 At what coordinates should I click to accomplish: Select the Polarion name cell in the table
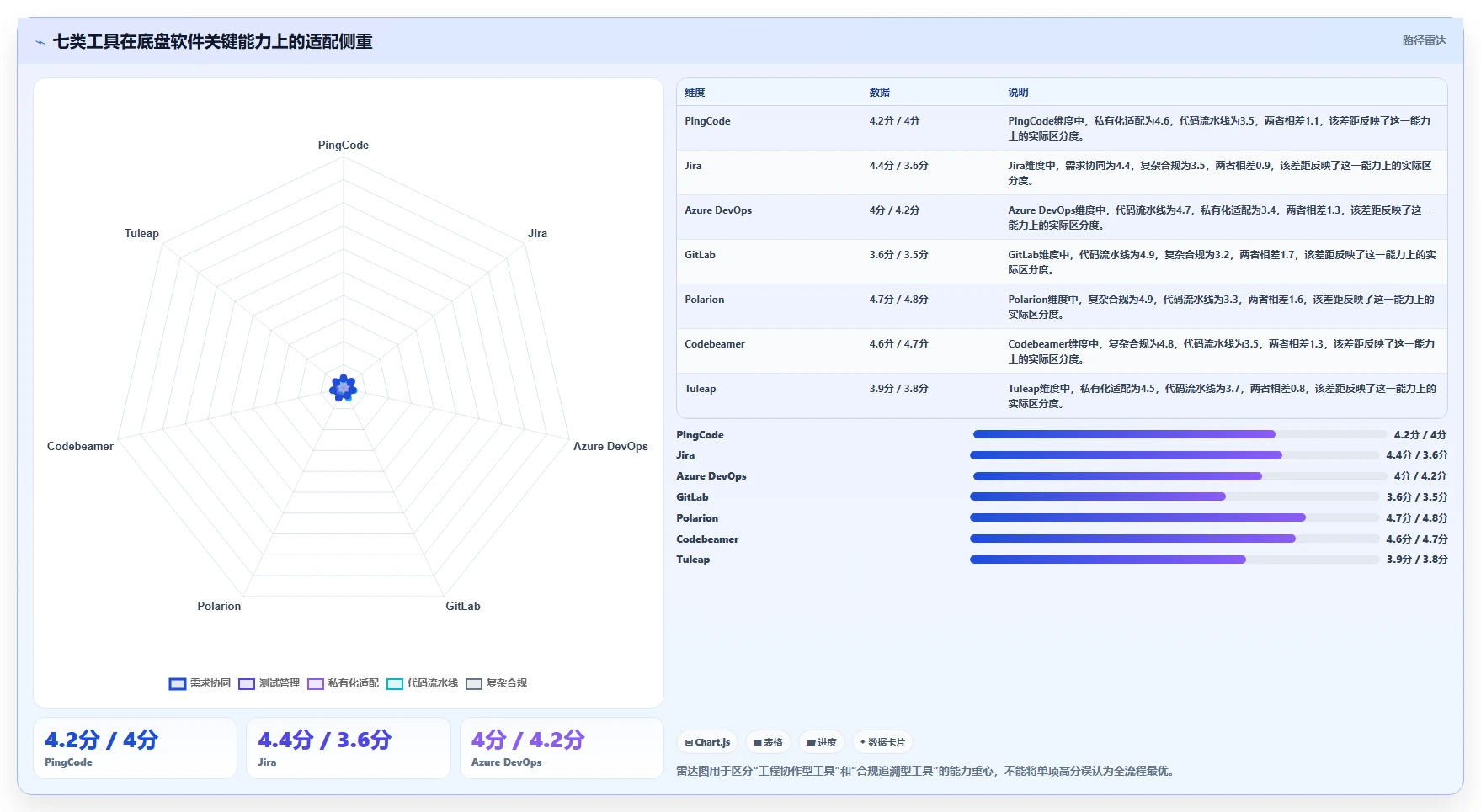tap(704, 300)
